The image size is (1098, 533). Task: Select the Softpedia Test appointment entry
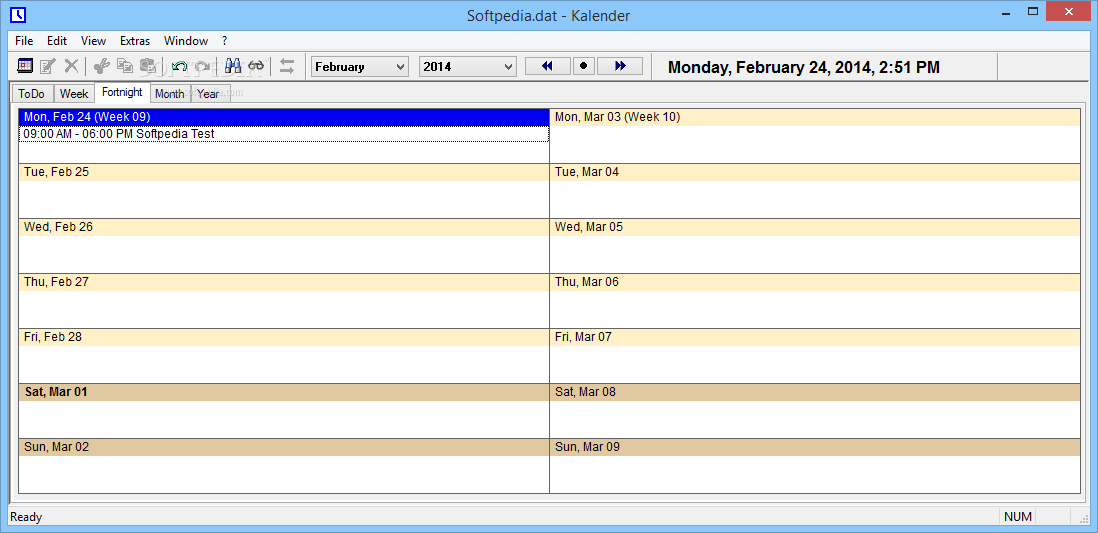[x=283, y=134]
